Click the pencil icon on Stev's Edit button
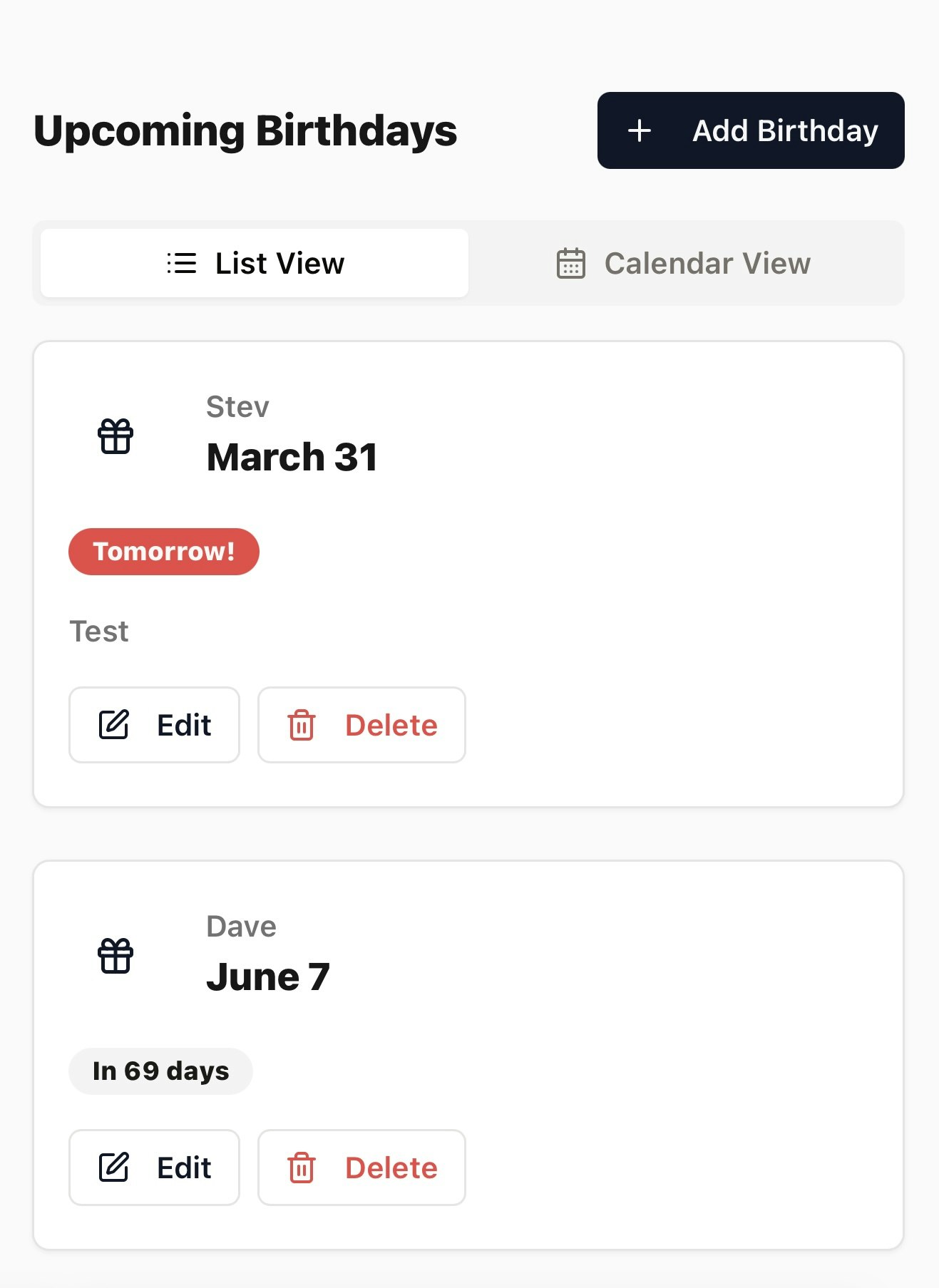 point(113,725)
